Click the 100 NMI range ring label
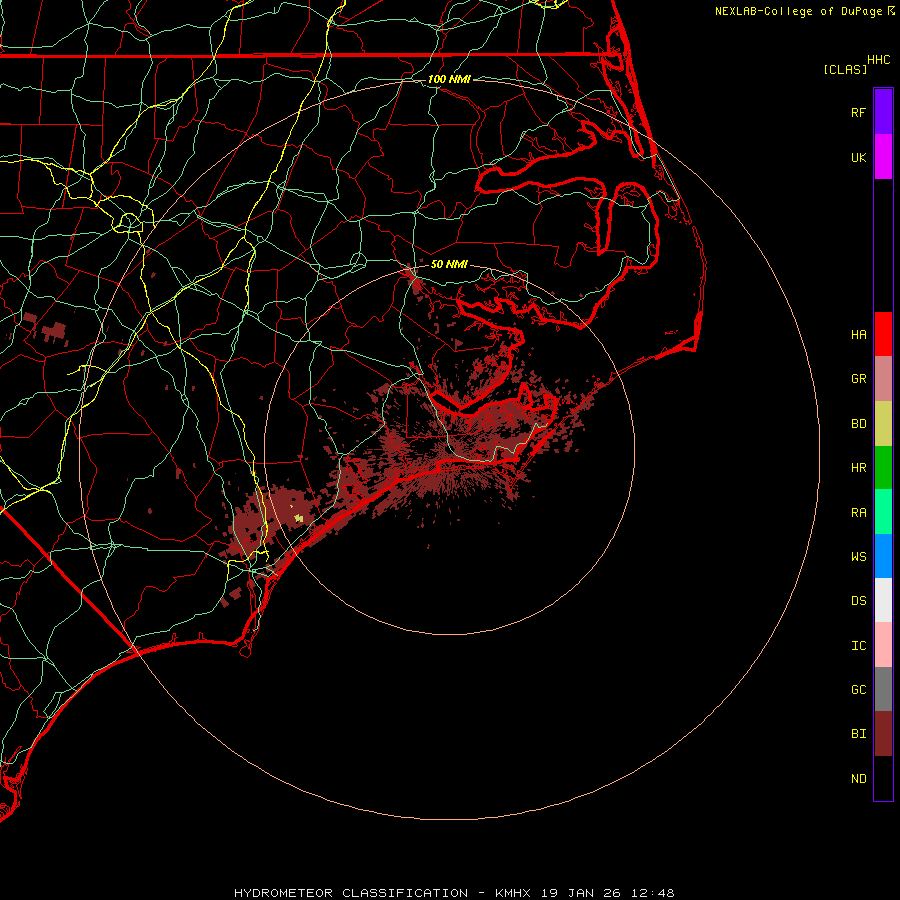The width and height of the screenshot is (900, 900). (x=449, y=79)
